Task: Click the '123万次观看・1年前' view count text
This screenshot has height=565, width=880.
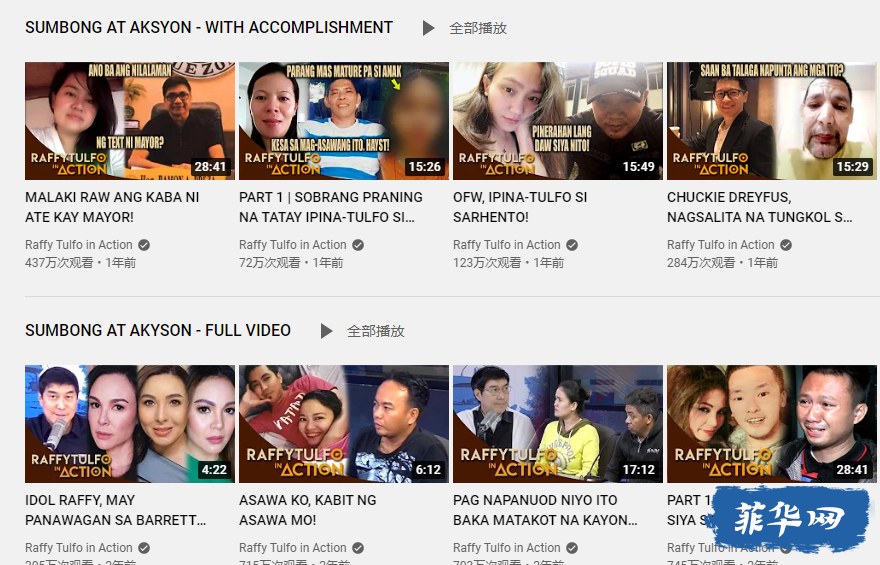Action: point(508,263)
